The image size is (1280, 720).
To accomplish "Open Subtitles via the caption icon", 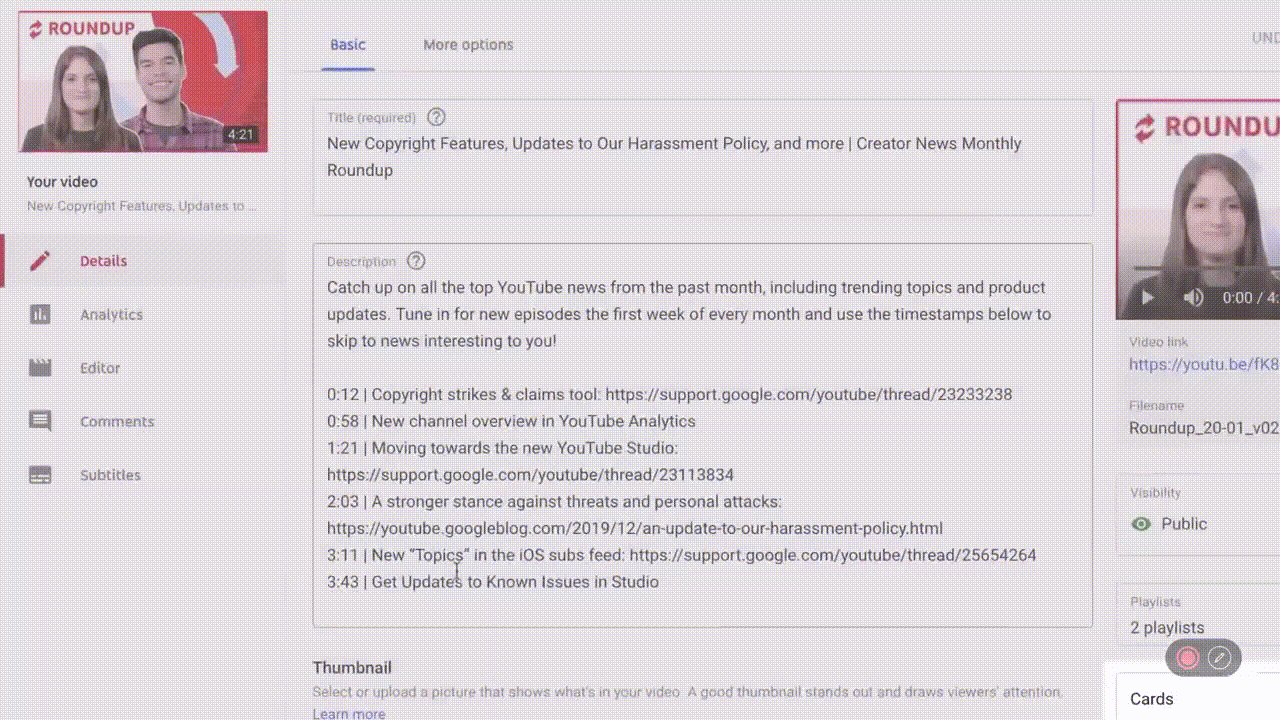I will [40, 475].
